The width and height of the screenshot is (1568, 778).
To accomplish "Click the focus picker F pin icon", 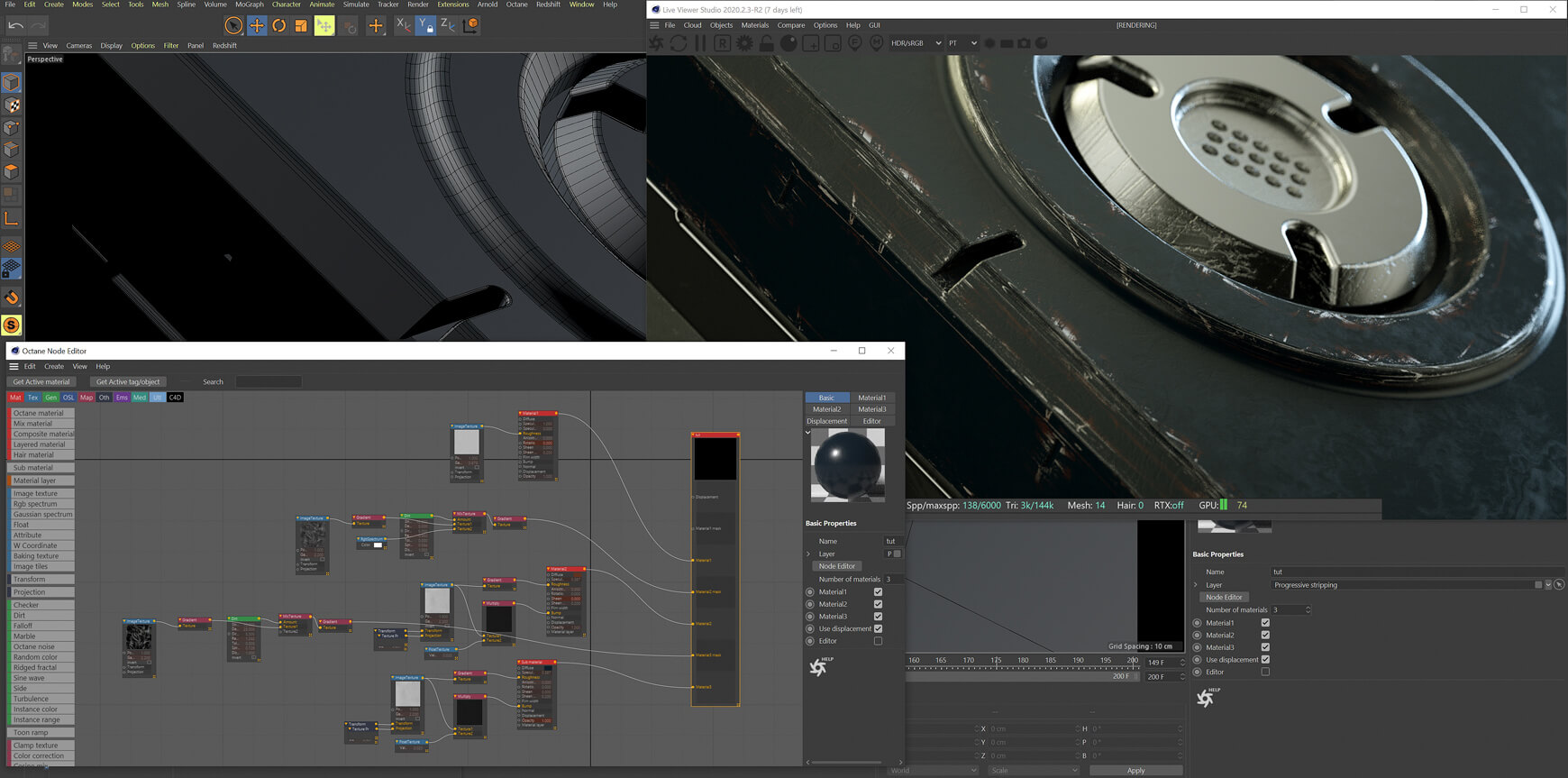I will pos(855,42).
